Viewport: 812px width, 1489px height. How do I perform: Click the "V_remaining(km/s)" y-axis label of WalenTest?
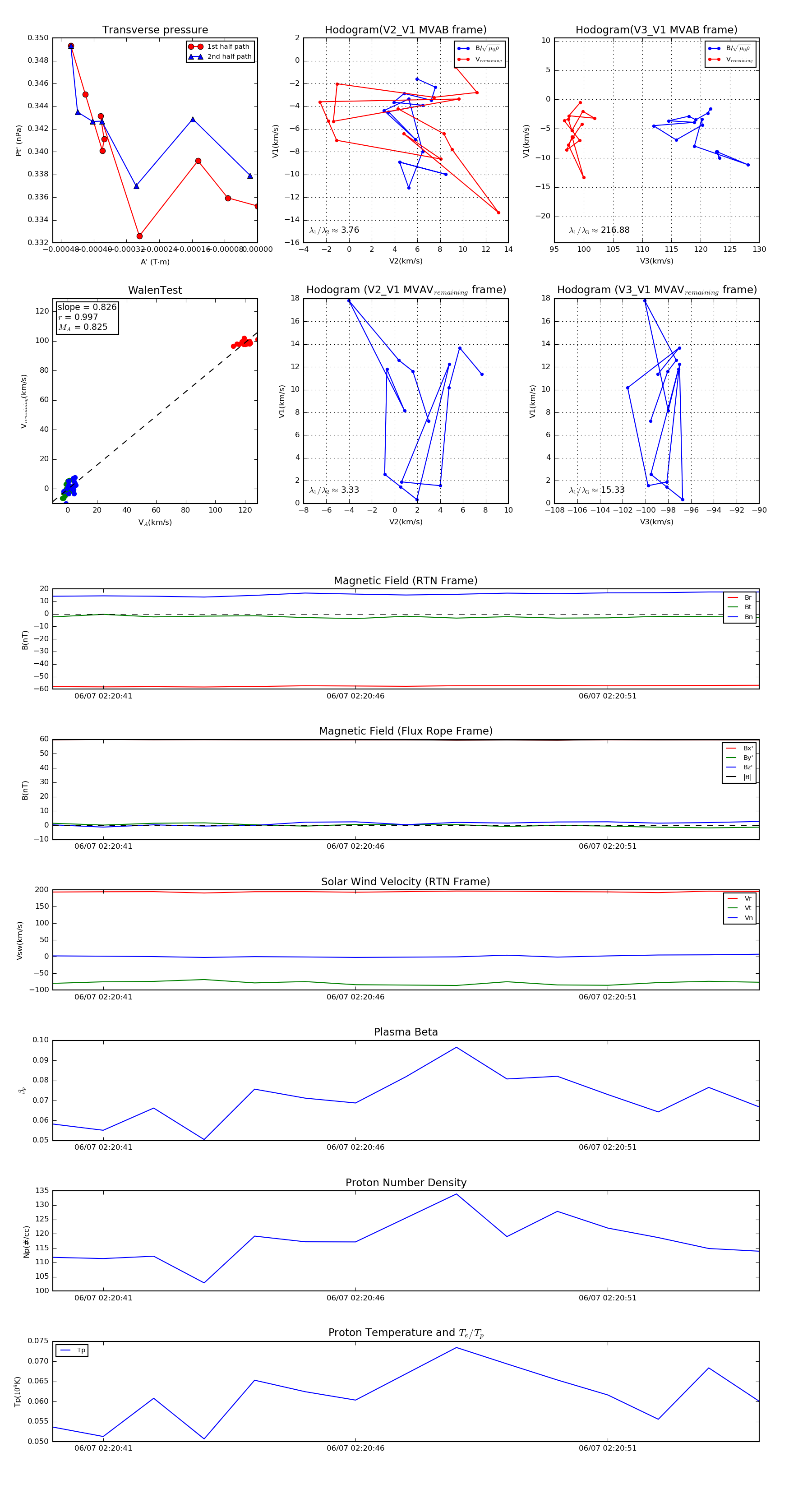(x=24, y=401)
